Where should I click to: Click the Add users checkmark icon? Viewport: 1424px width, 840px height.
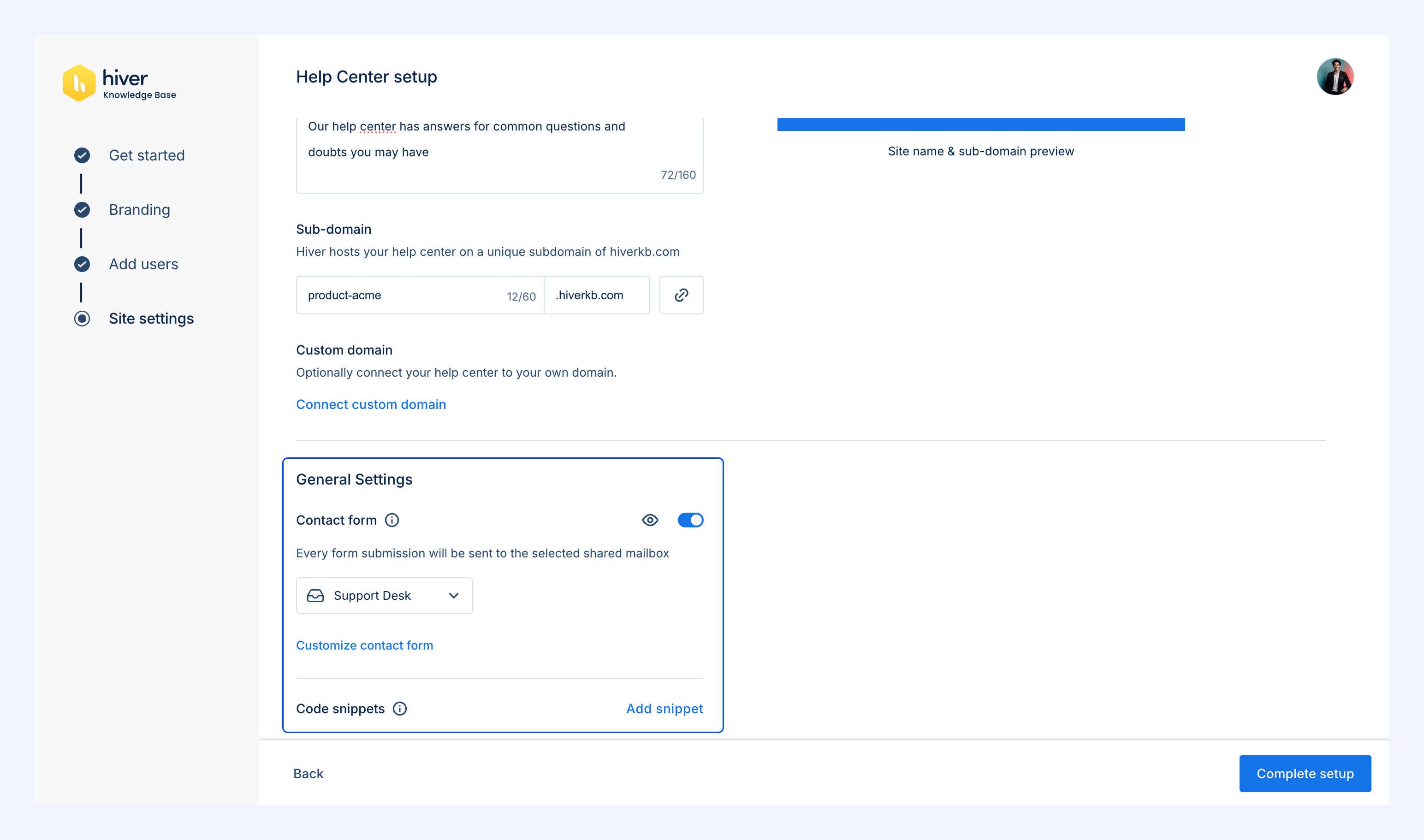(82, 264)
